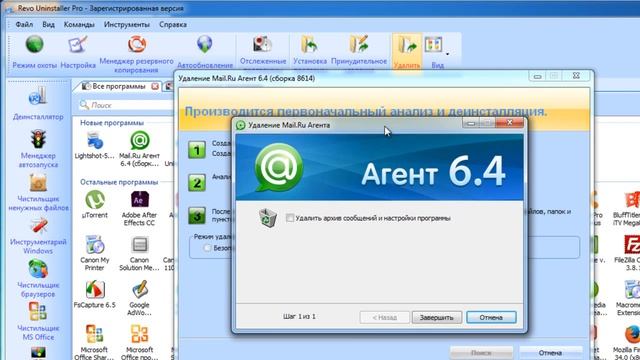This screenshot has width=640, height=360.
Task: Click the Поиск search field
Action: click(127, 105)
